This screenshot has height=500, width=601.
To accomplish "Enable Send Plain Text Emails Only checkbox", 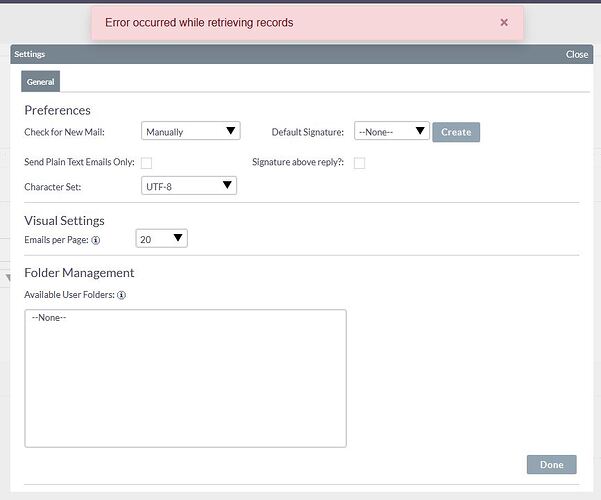I will coord(146,163).
